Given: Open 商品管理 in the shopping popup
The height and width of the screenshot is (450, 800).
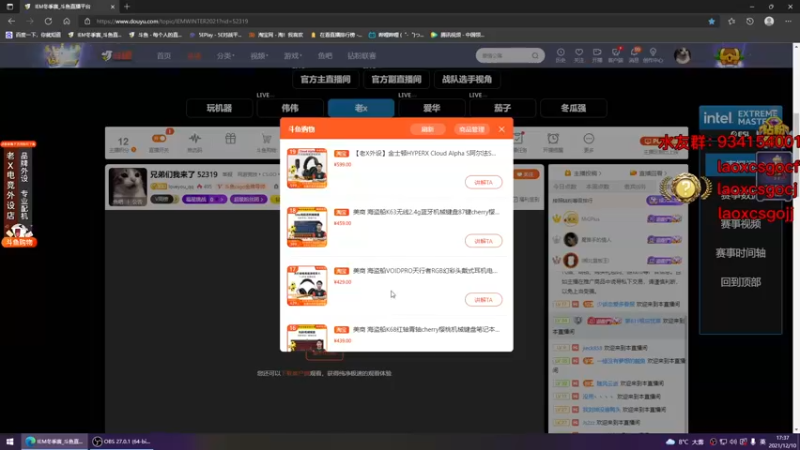Looking at the screenshot, I should coord(472,130).
